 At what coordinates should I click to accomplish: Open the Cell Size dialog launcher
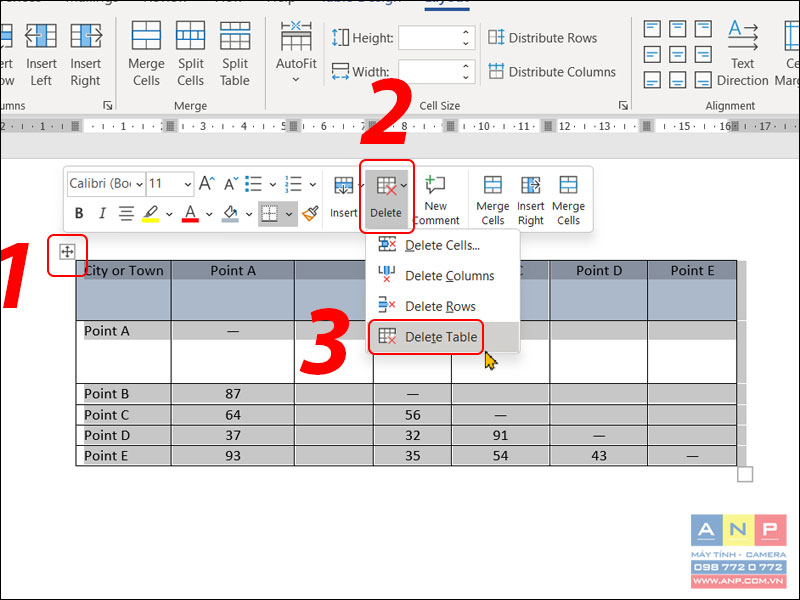tap(623, 106)
